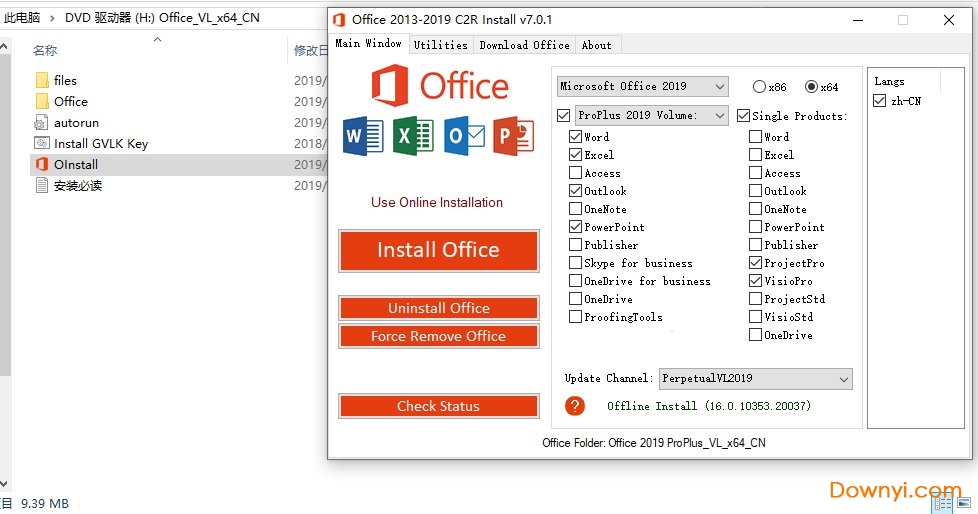Select the x86 architecture radio button

(759, 87)
